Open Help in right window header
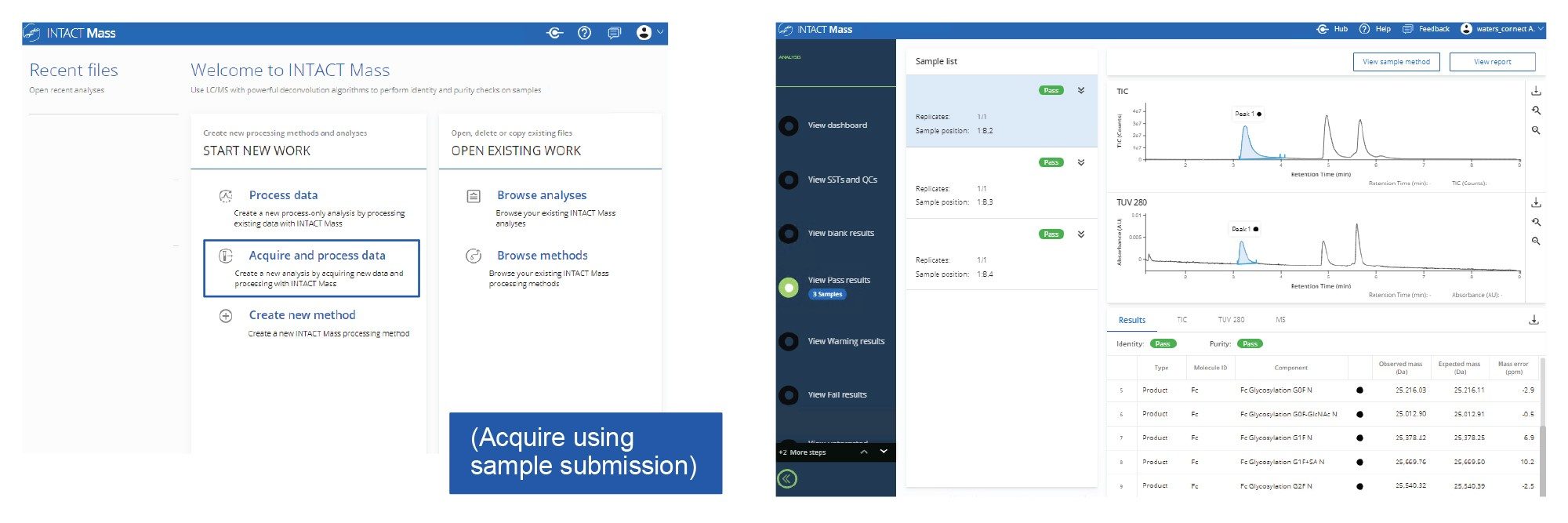This screenshot has height=523, width=1568. tap(1374, 29)
